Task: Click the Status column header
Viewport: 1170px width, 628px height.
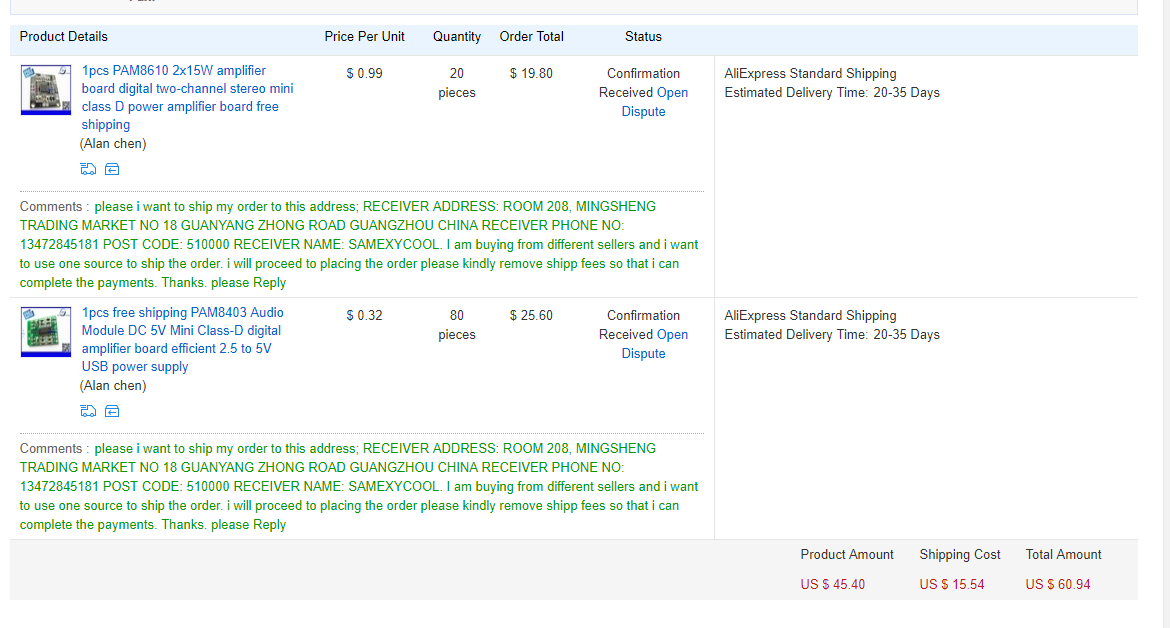Action: coord(643,37)
